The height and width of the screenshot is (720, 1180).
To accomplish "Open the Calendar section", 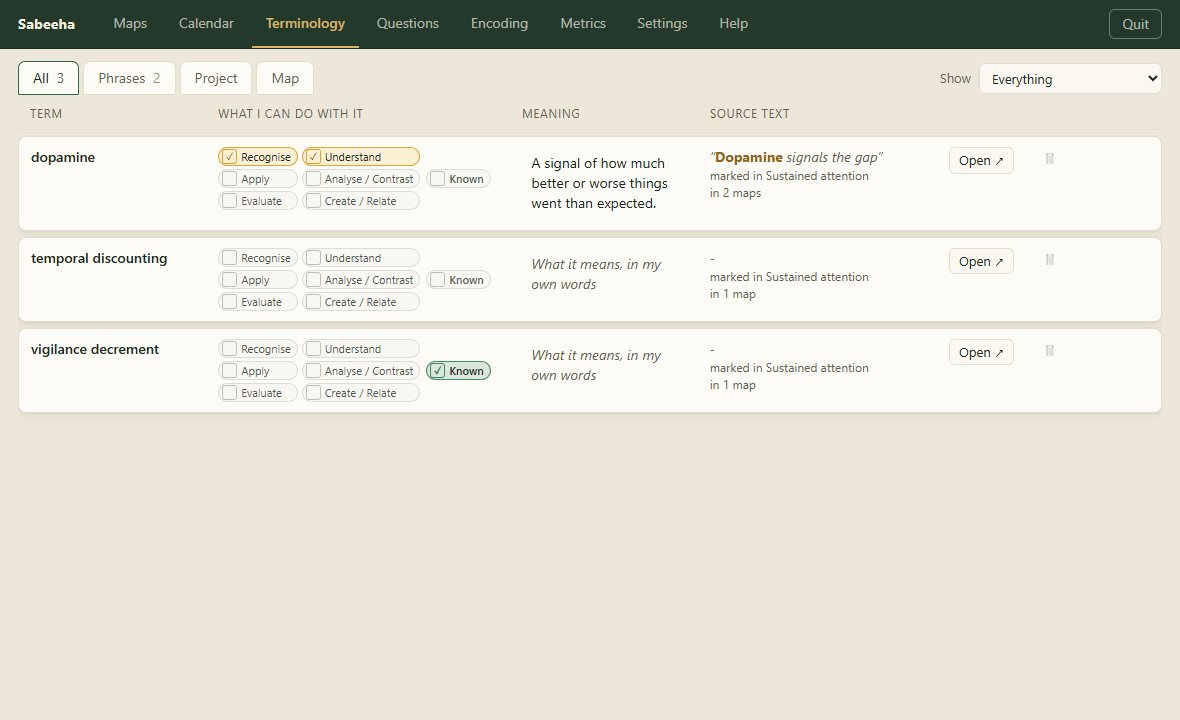I will click(x=206, y=23).
